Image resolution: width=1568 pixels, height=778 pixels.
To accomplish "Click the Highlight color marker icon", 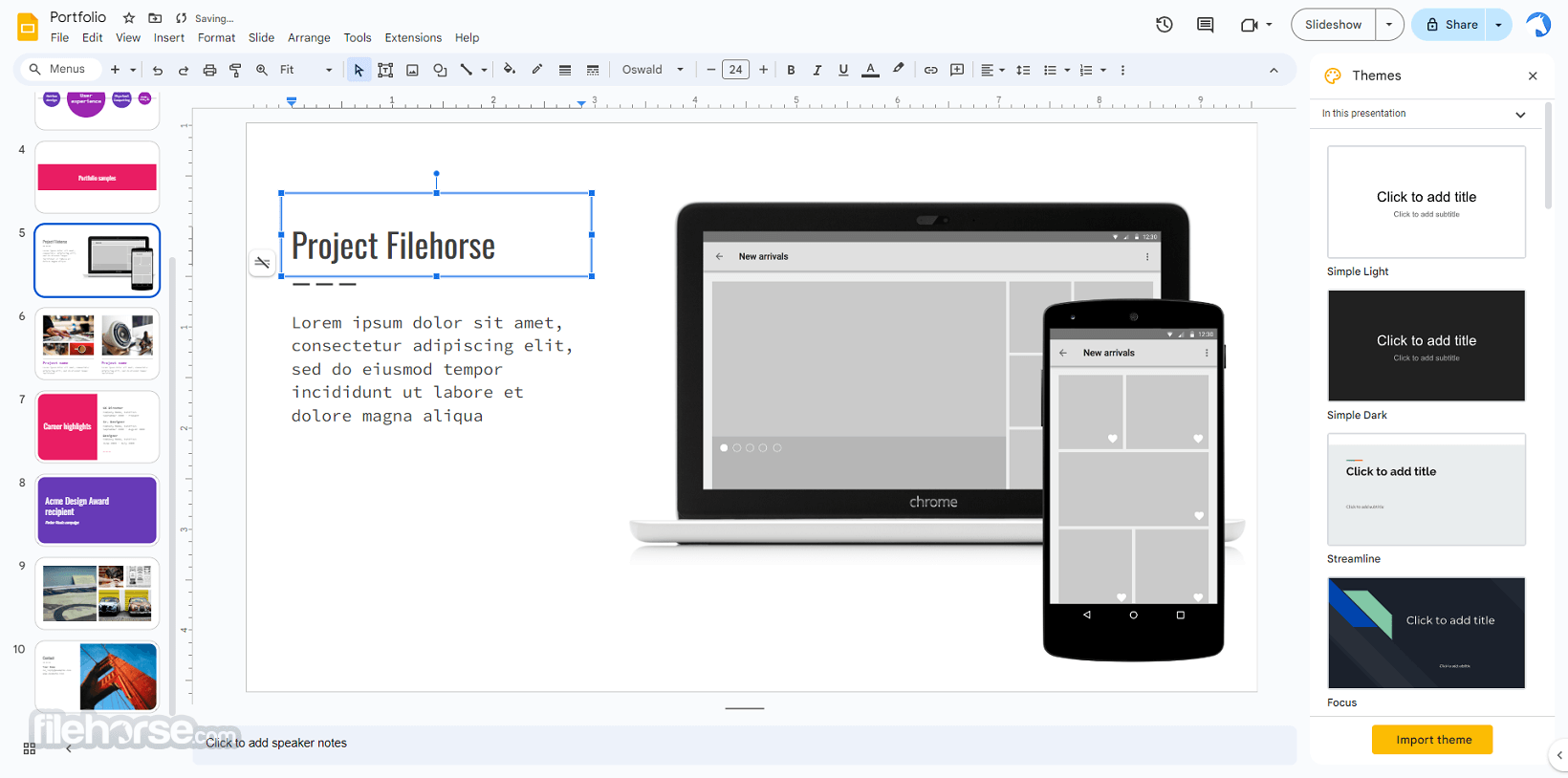I will 898,70.
